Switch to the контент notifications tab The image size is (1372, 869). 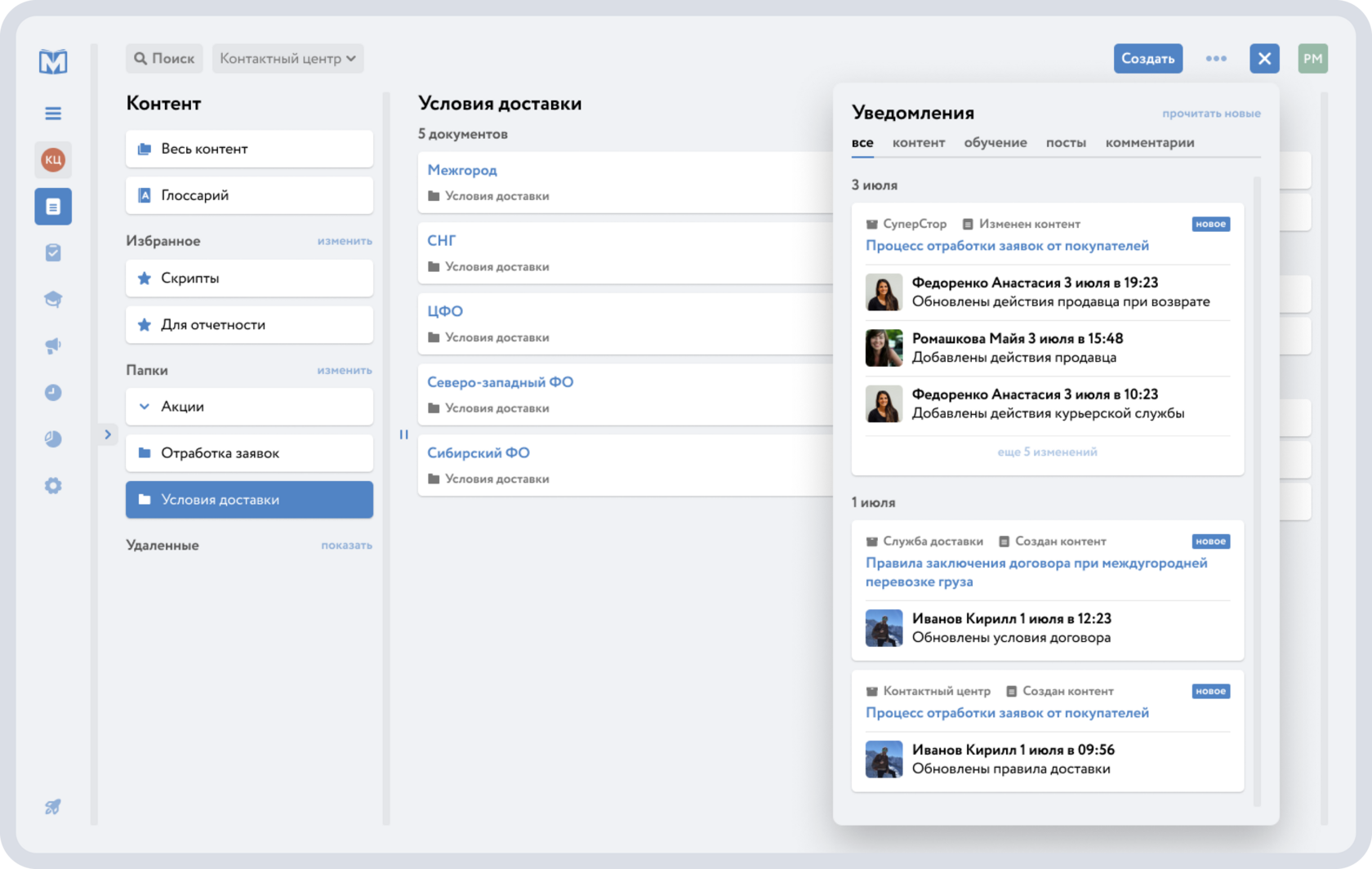click(x=919, y=143)
